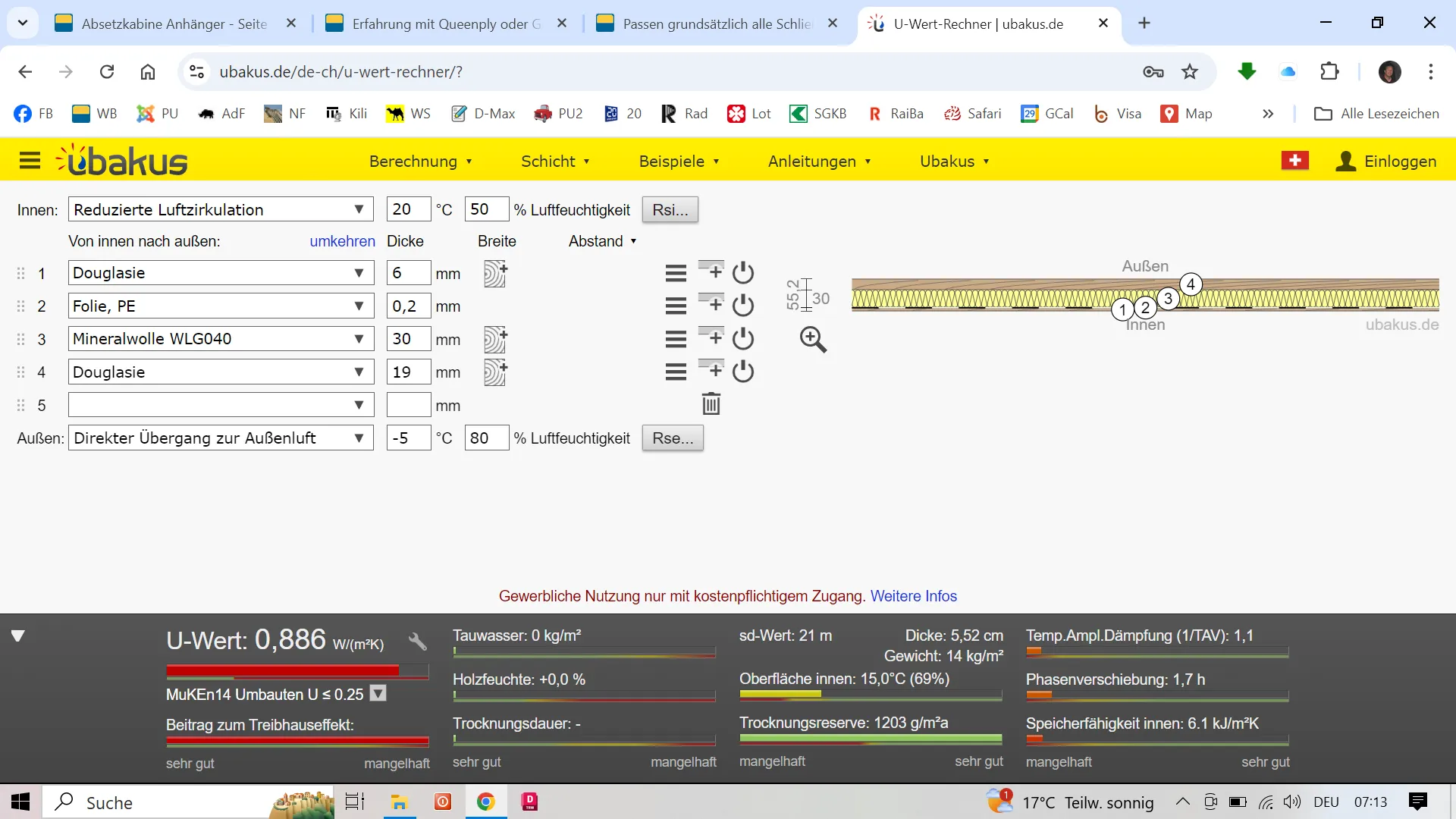This screenshot has height=819, width=1456.
Task: Open the layer options menu icon in row 3
Action: point(676,339)
